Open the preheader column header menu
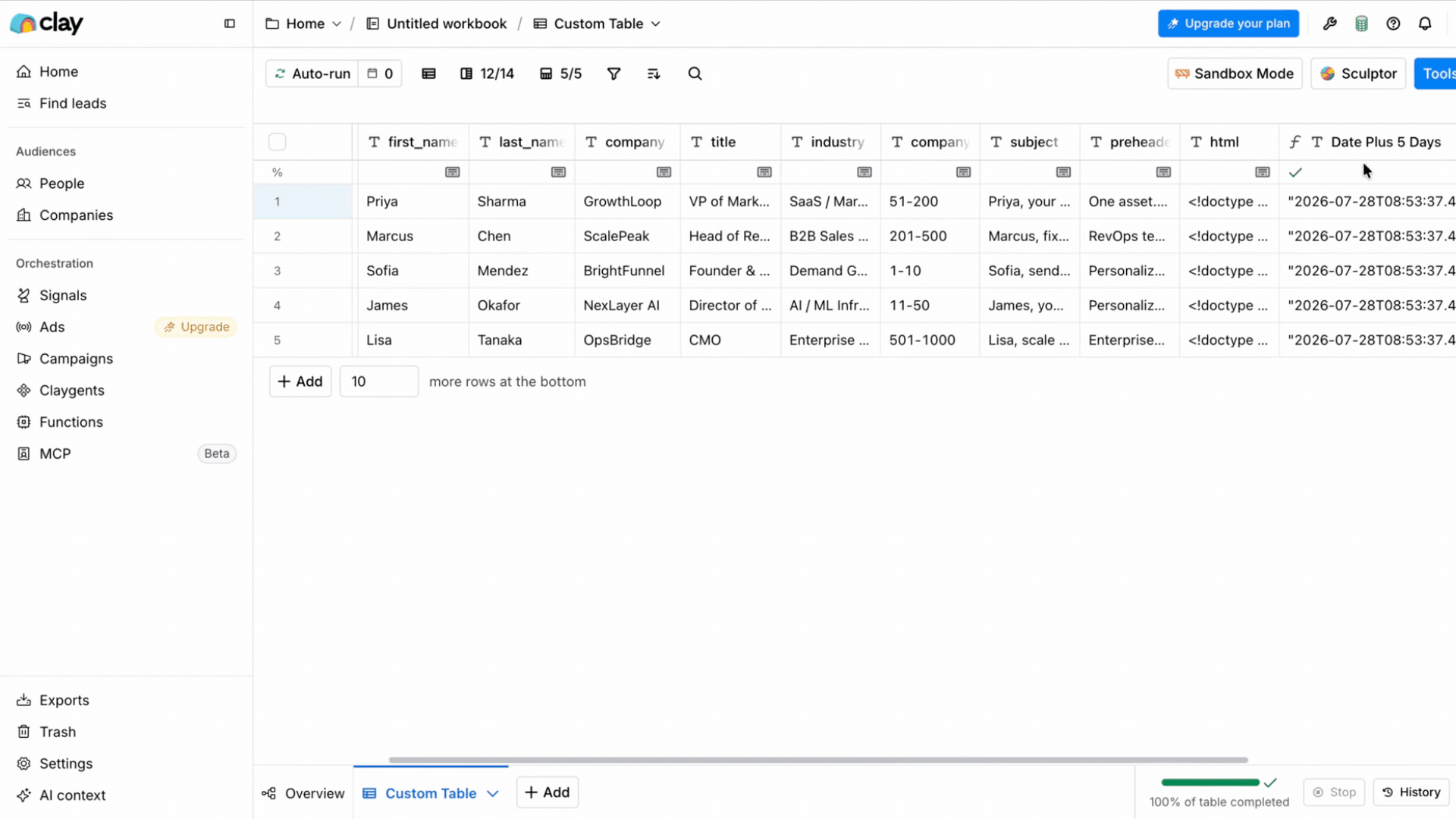1456x819 pixels. (x=1130, y=142)
